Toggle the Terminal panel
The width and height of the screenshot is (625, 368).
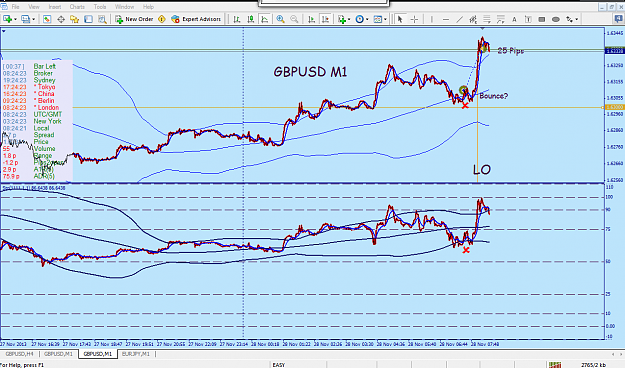coord(88,19)
